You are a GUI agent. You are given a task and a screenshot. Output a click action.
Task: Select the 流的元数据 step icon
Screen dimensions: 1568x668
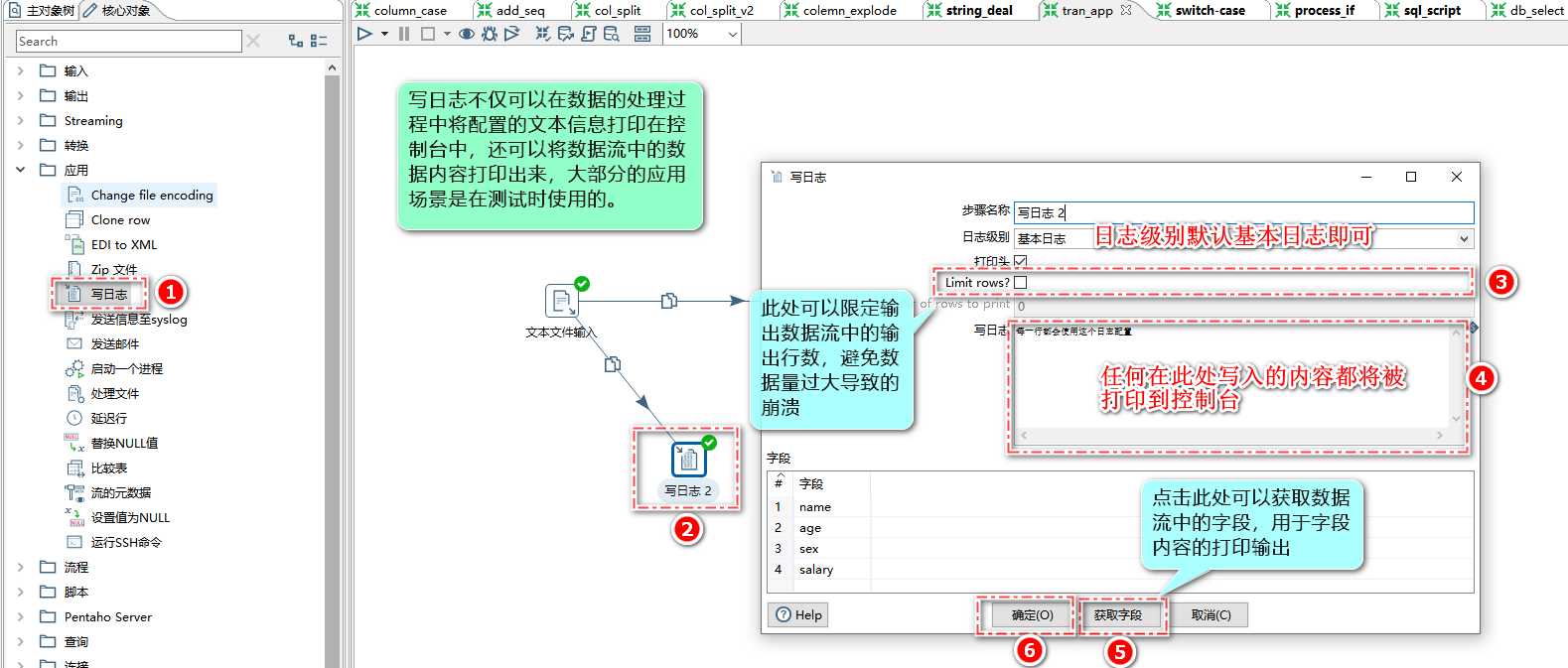[x=74, y=492]
